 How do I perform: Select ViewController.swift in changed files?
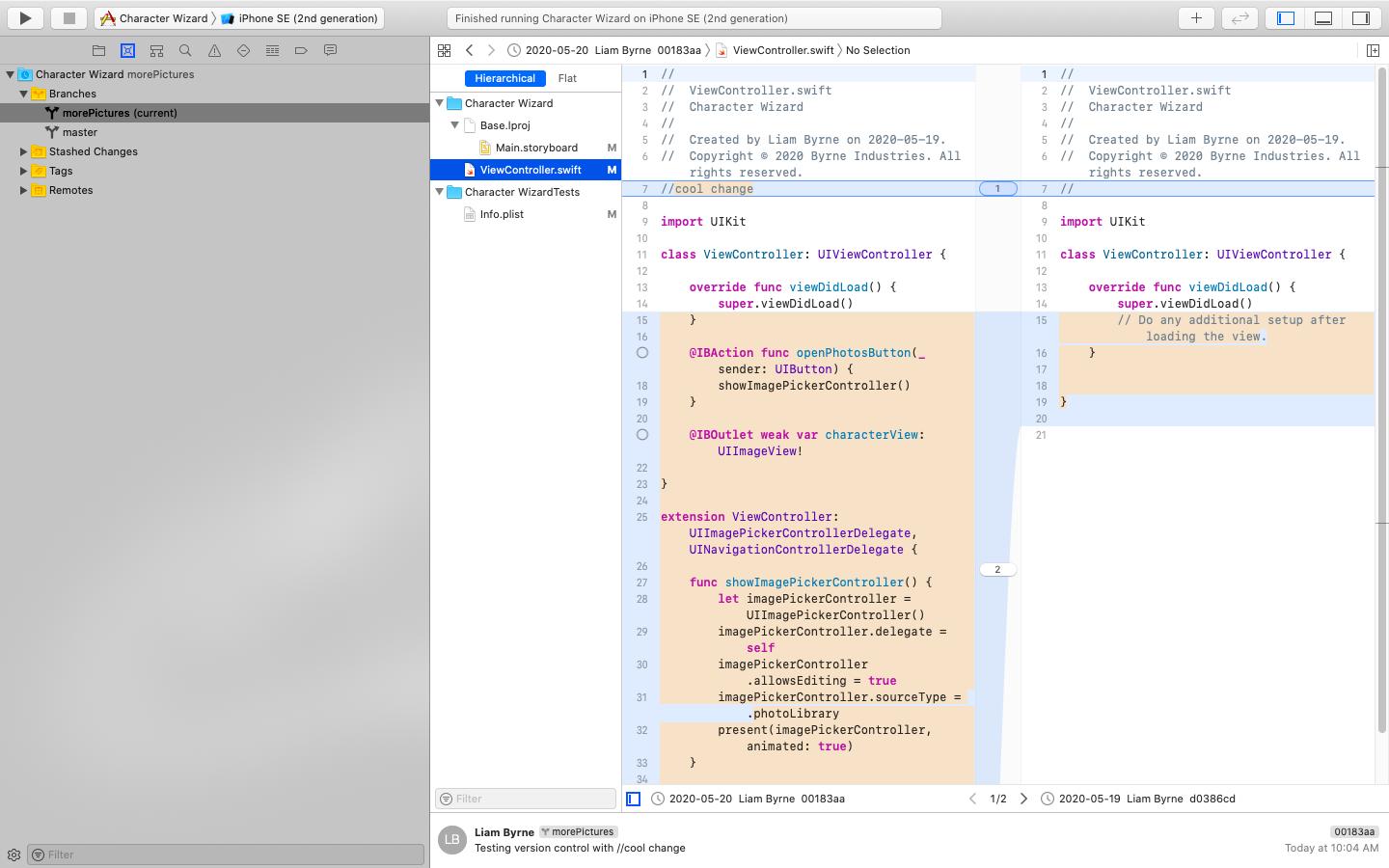pos(526,170)
